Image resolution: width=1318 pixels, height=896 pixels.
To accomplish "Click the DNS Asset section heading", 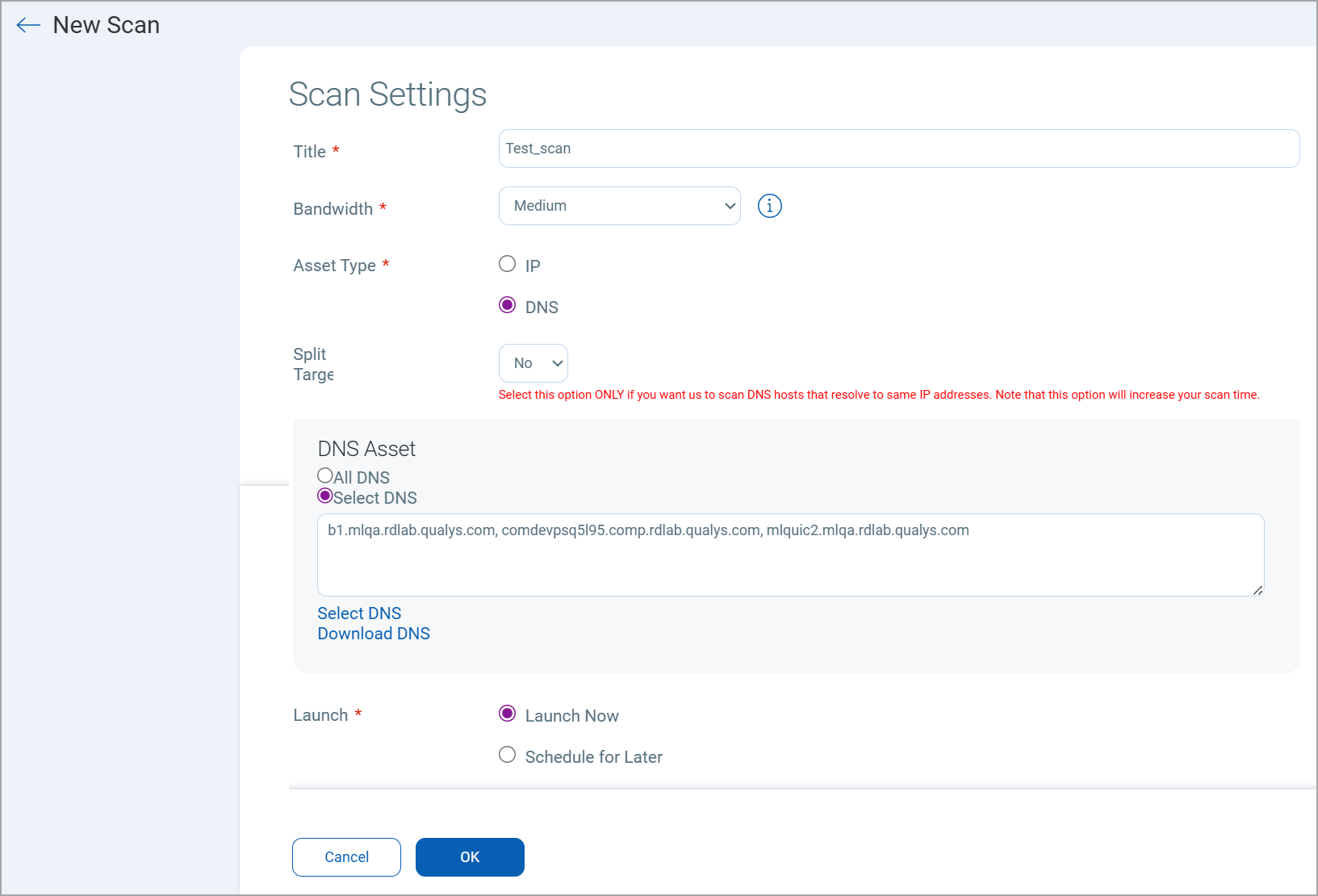I will pos(366,449).
